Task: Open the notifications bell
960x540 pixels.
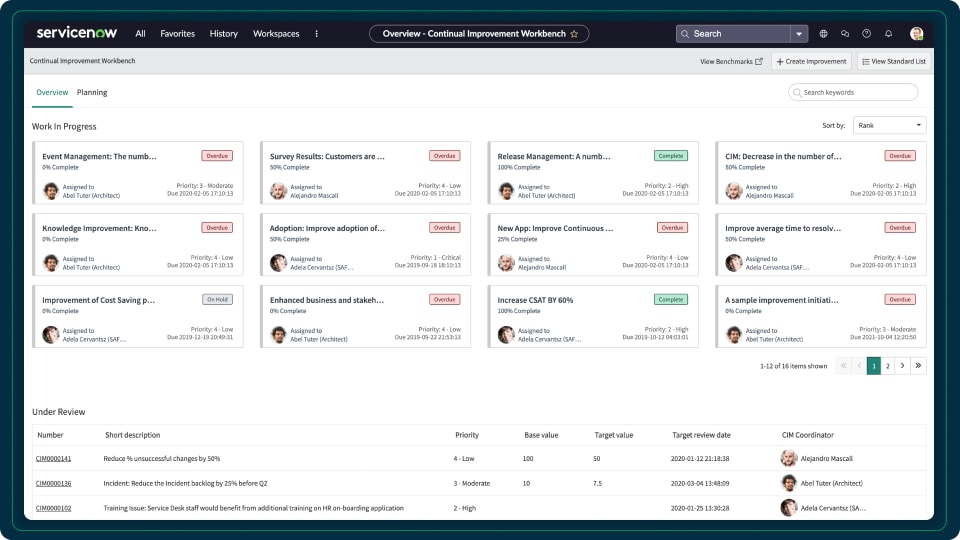Action: tap(888, 33)
